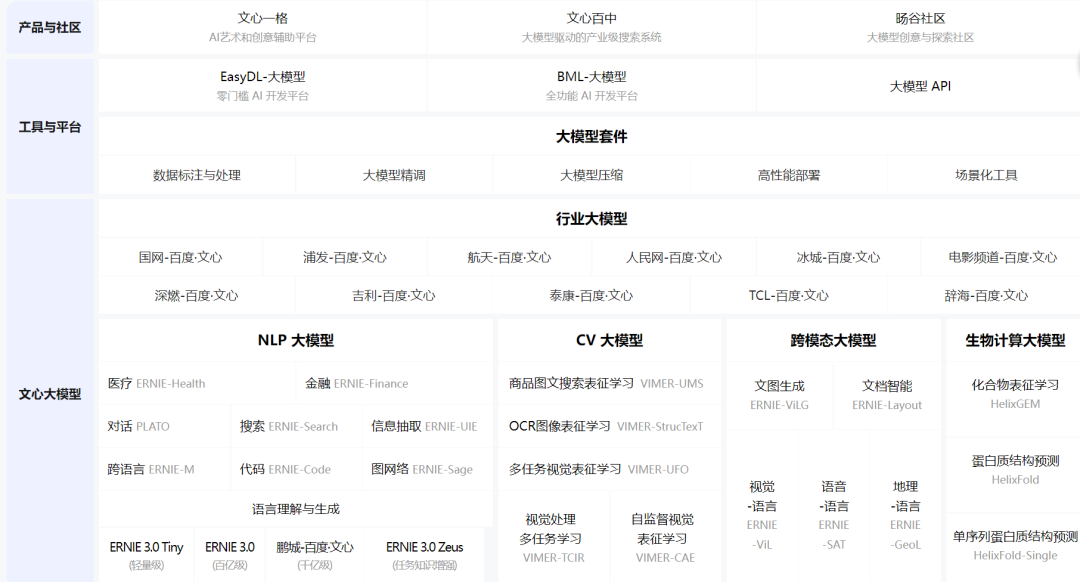Click the 文心百中 search system card

click(591, 27)
